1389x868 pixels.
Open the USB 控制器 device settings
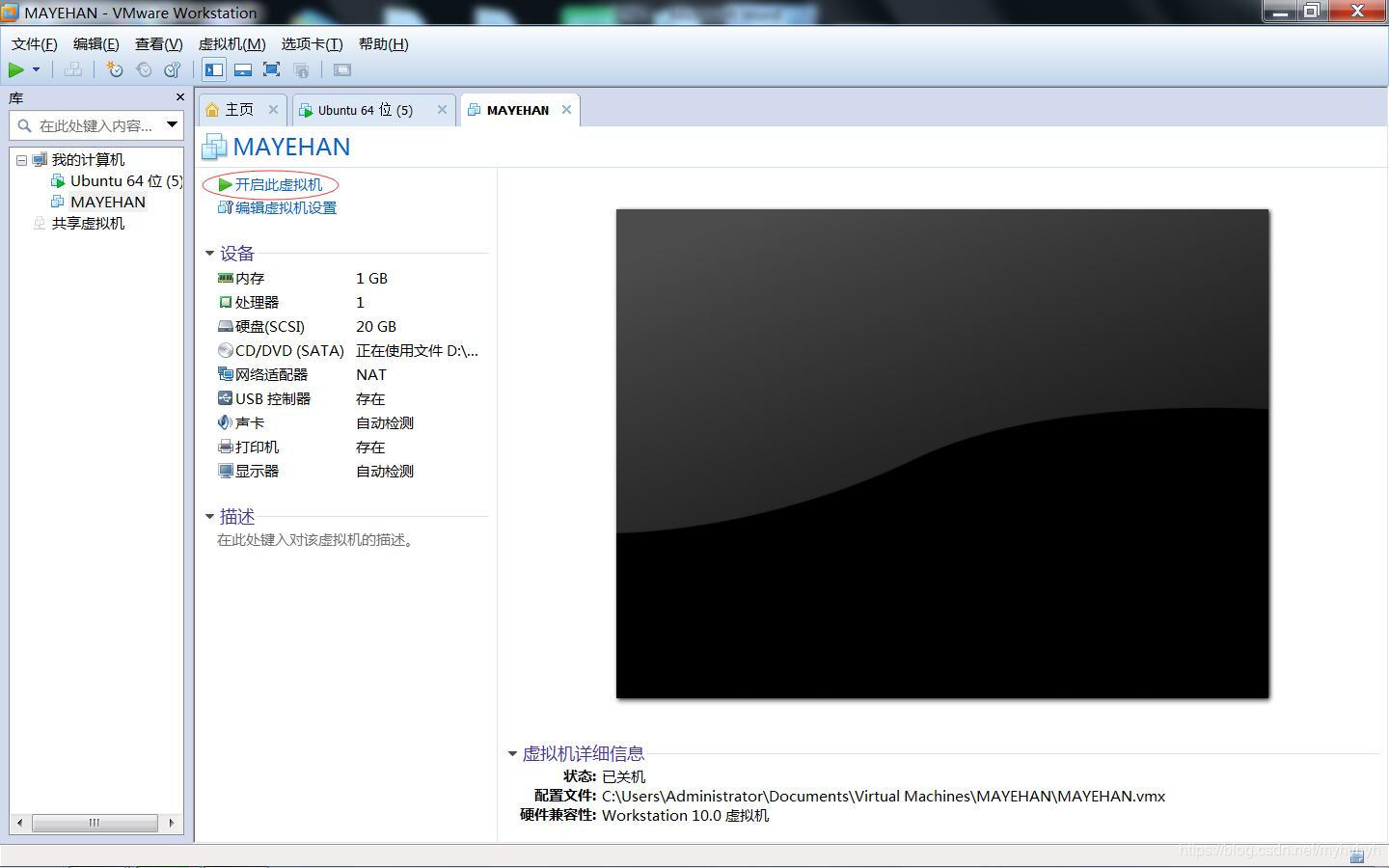click(x=273, y=398)
